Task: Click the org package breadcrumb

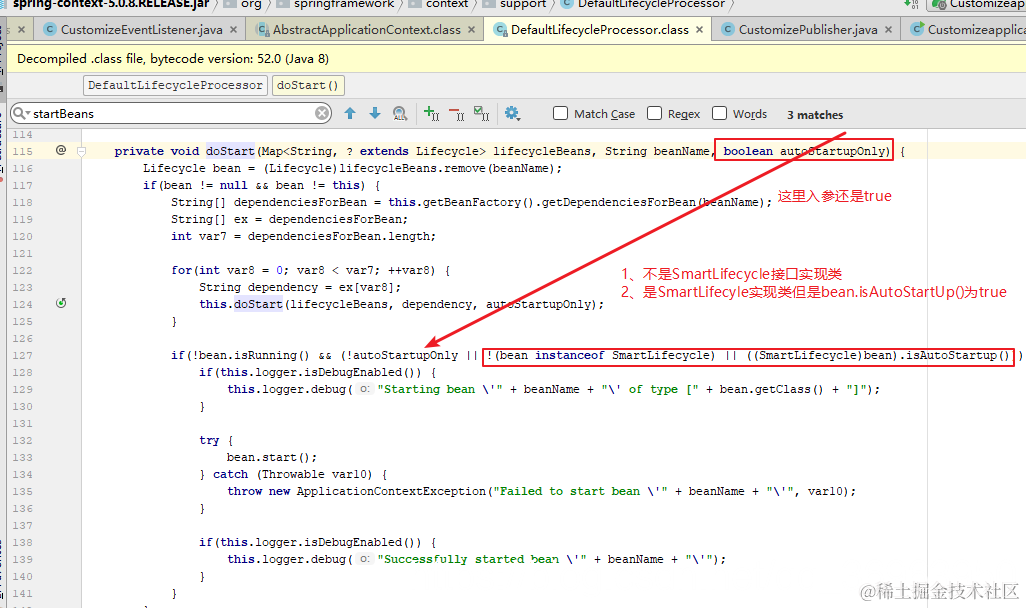Action: tap(243, 4)
